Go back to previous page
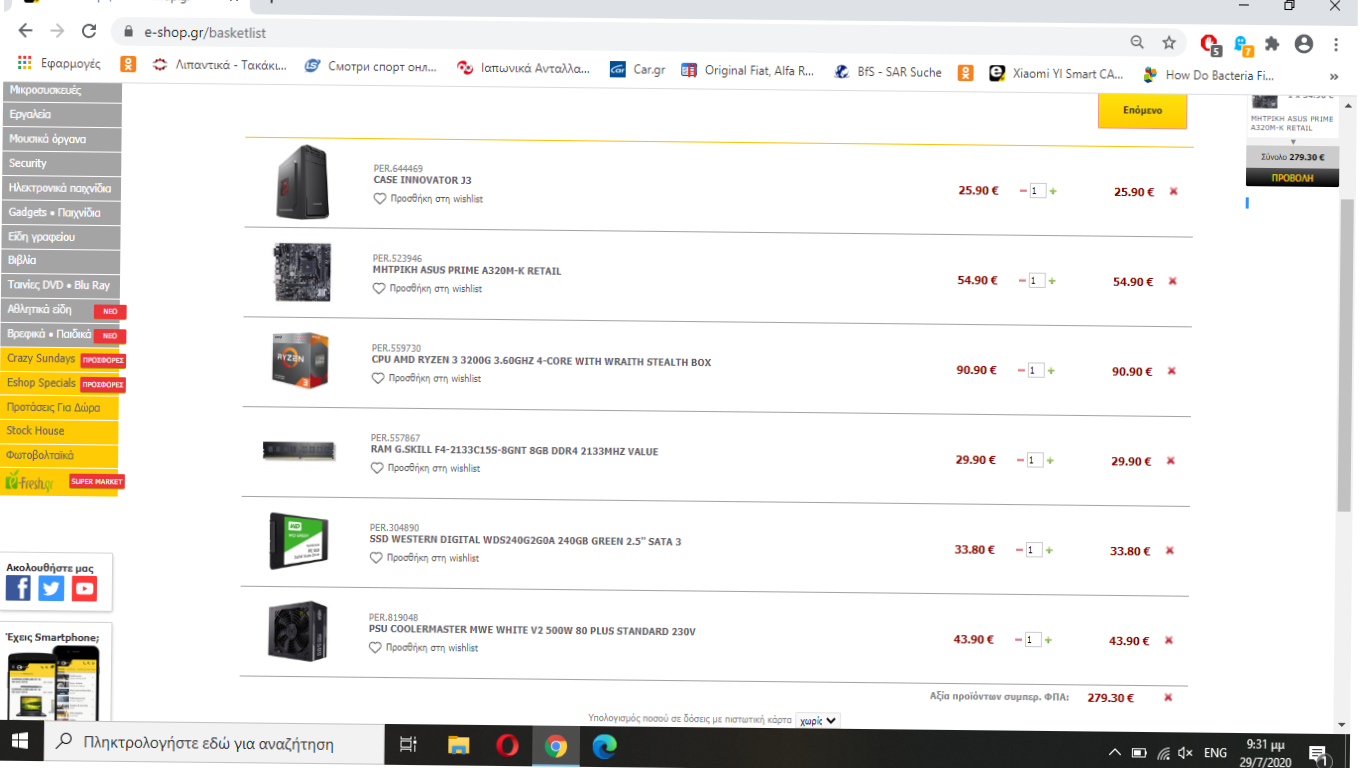 pyautogui.click(x=26, y=31)
